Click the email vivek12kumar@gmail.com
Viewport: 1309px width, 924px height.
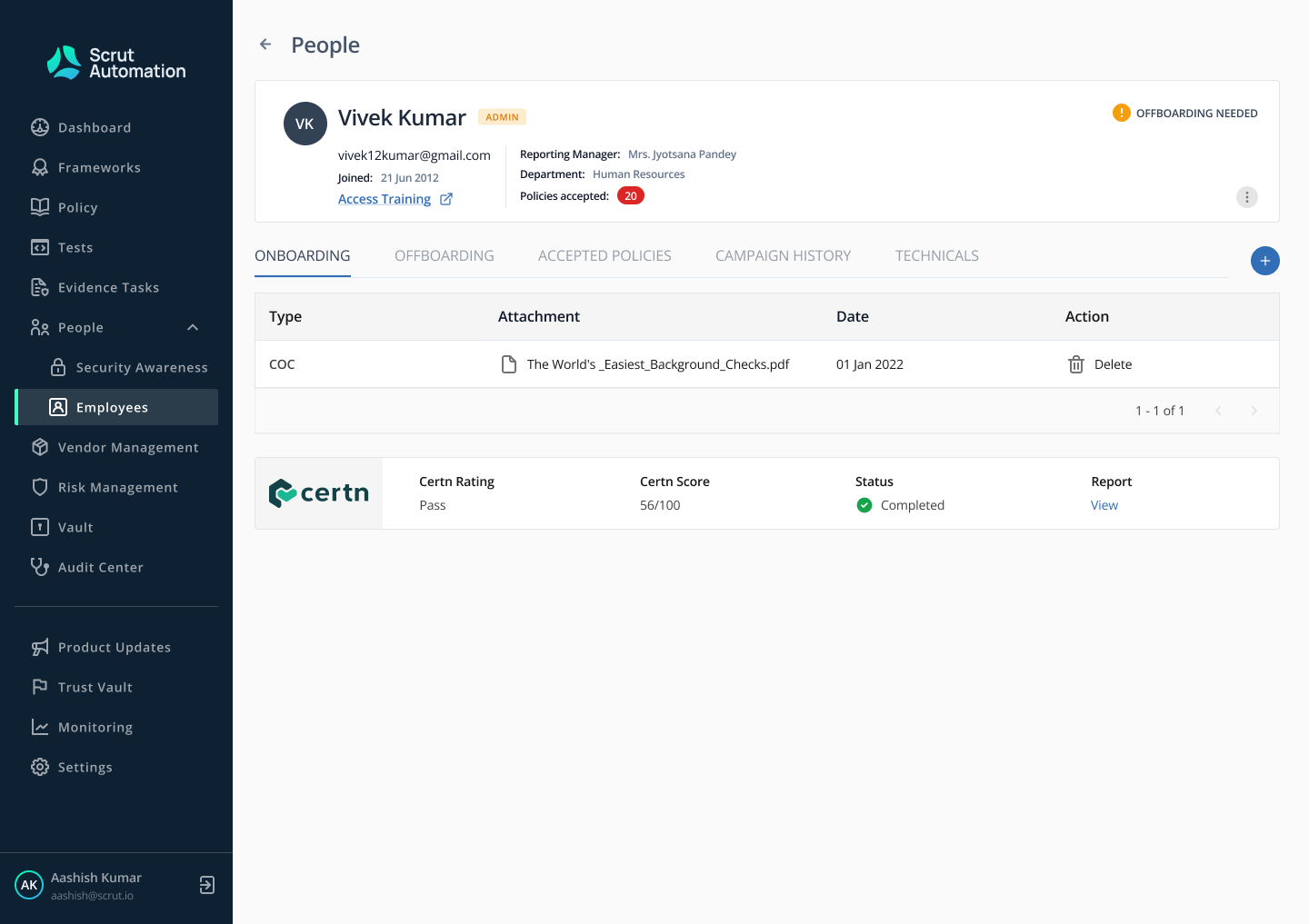(x=415, y=155)
